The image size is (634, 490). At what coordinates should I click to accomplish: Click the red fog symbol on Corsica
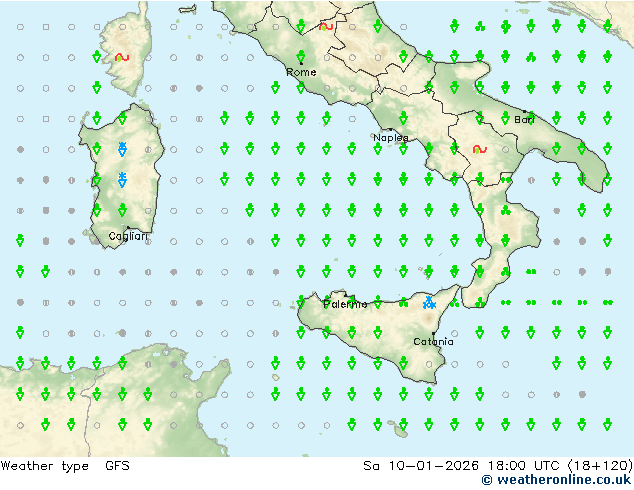pyautogui.click(x=122, y=57)
